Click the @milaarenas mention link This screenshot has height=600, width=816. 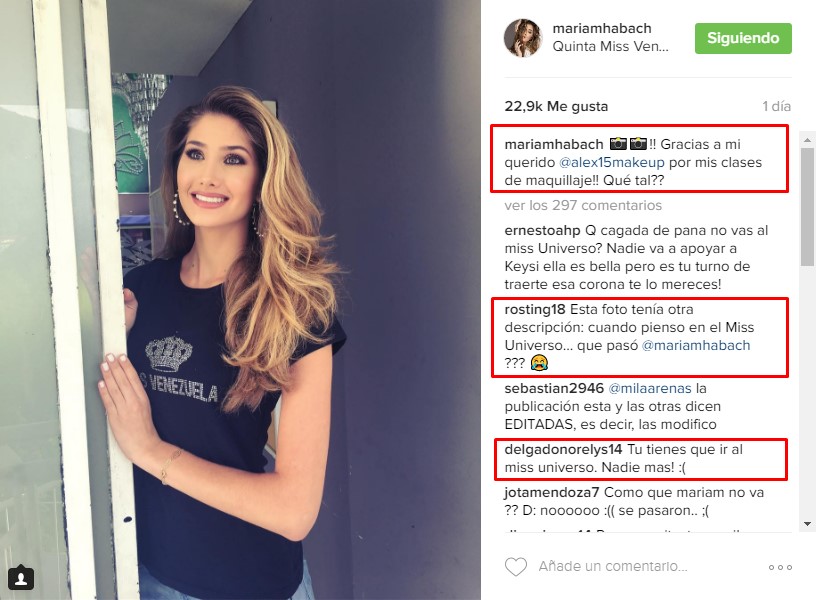649,388
